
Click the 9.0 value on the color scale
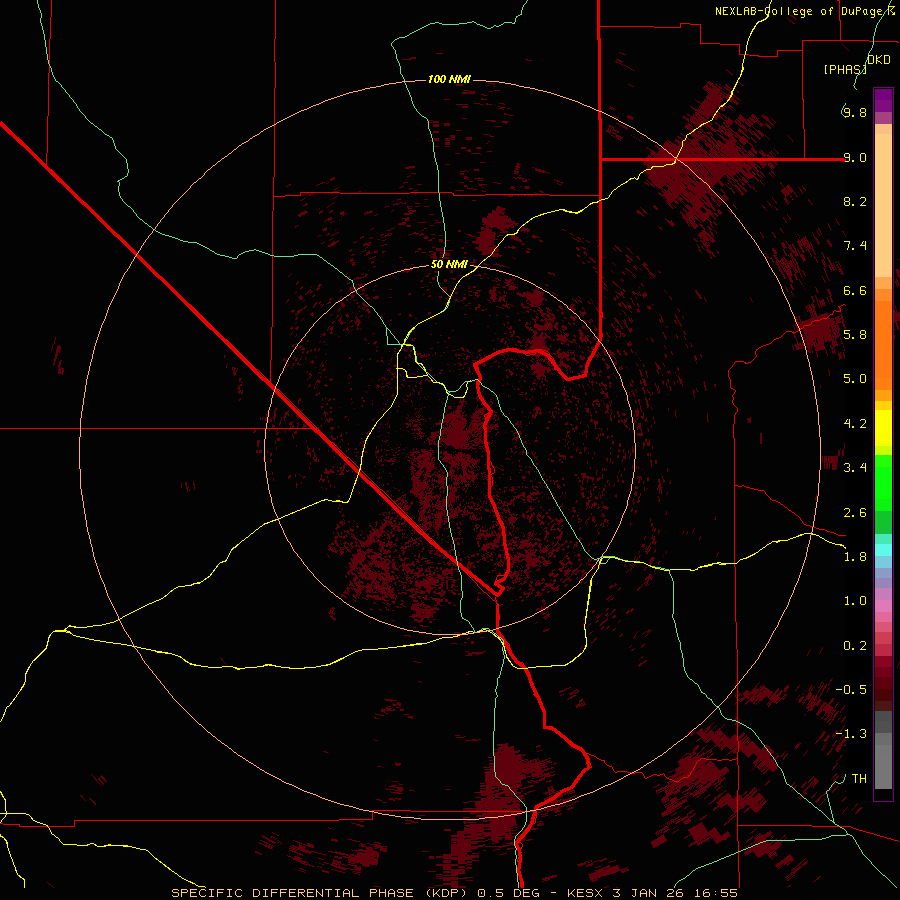(x=855, y=157)
